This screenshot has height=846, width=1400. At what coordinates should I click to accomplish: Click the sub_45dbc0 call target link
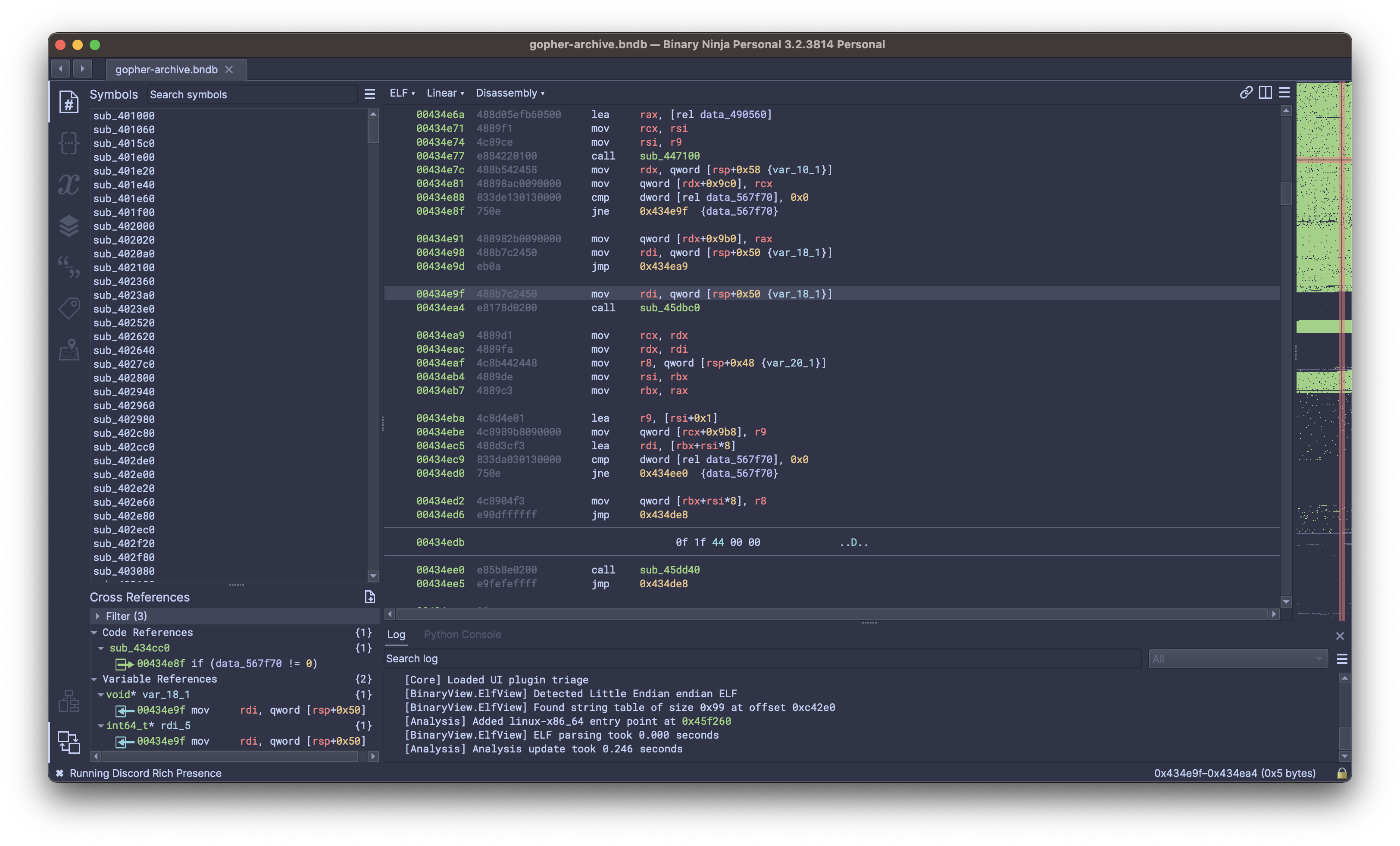669,307
